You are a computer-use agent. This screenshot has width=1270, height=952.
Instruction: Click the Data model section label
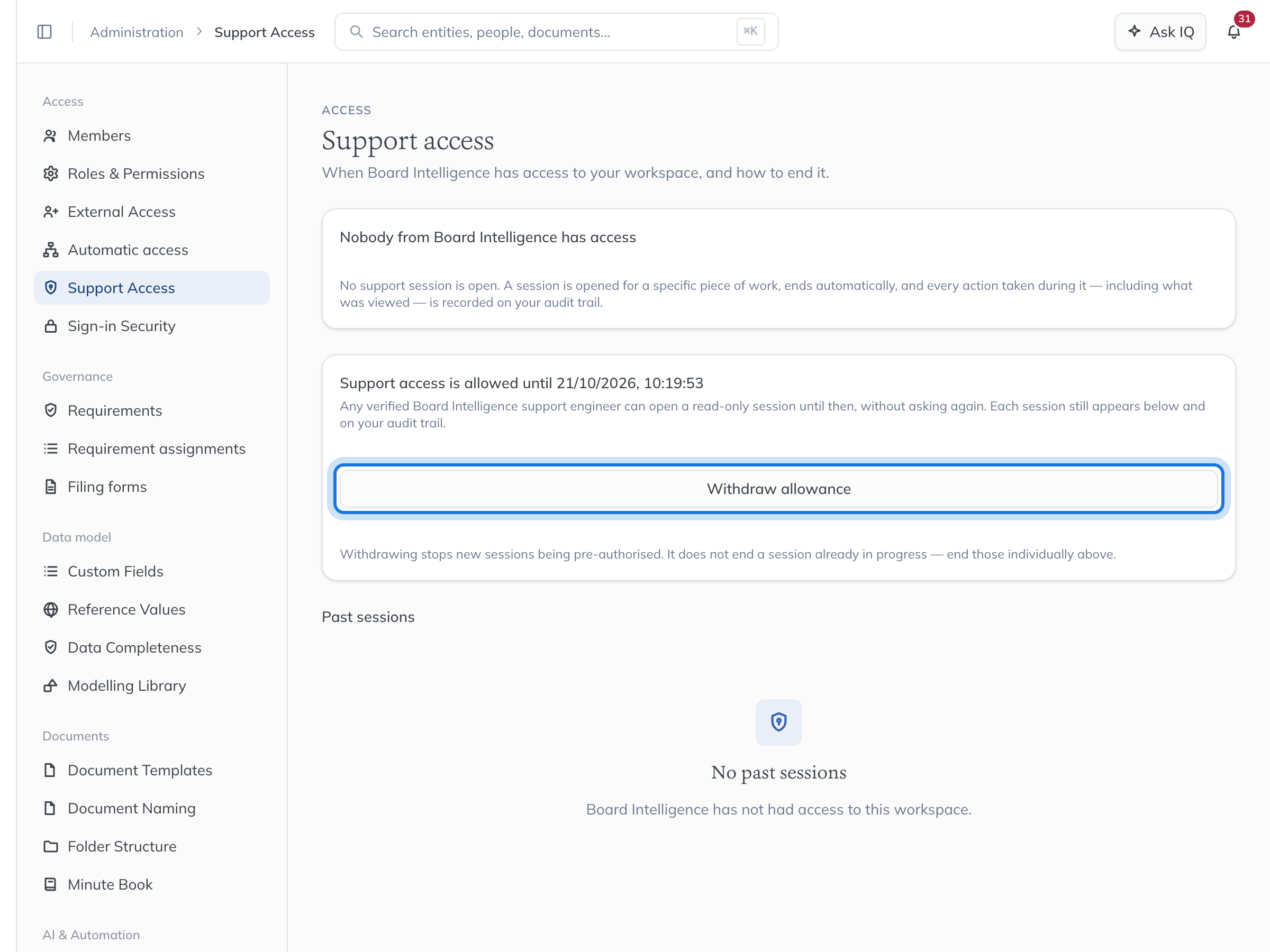coord(77,537)
